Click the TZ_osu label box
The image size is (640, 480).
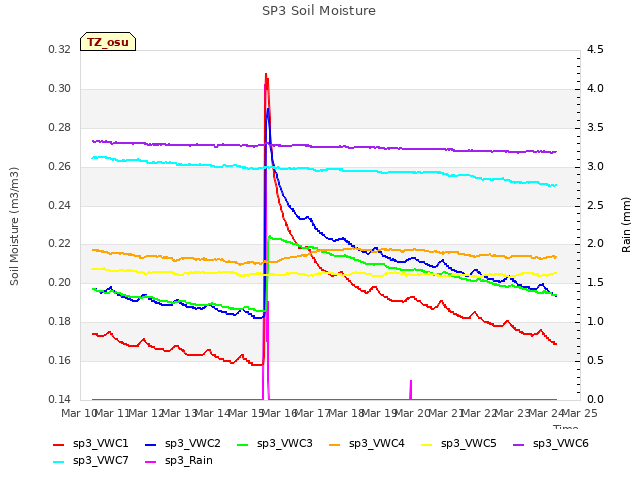coord(108,42)
